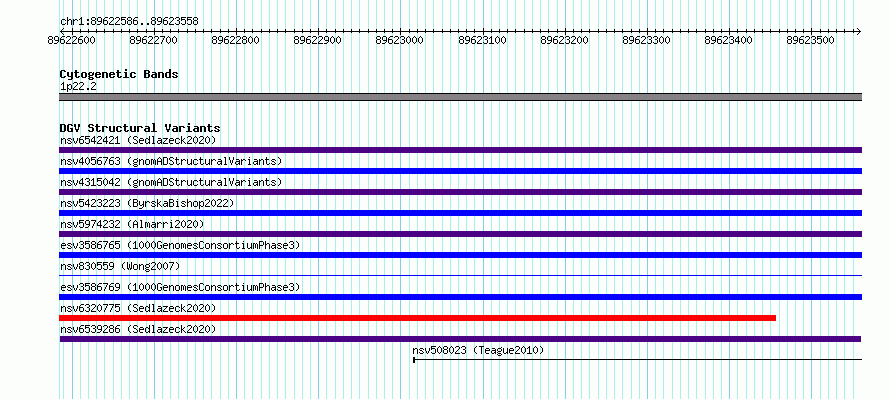Viewport: 890px width, 399px height.
Task: Click the nsv6539286 (Sedlazeck2020) label
Action: click(x=138, y=329)
